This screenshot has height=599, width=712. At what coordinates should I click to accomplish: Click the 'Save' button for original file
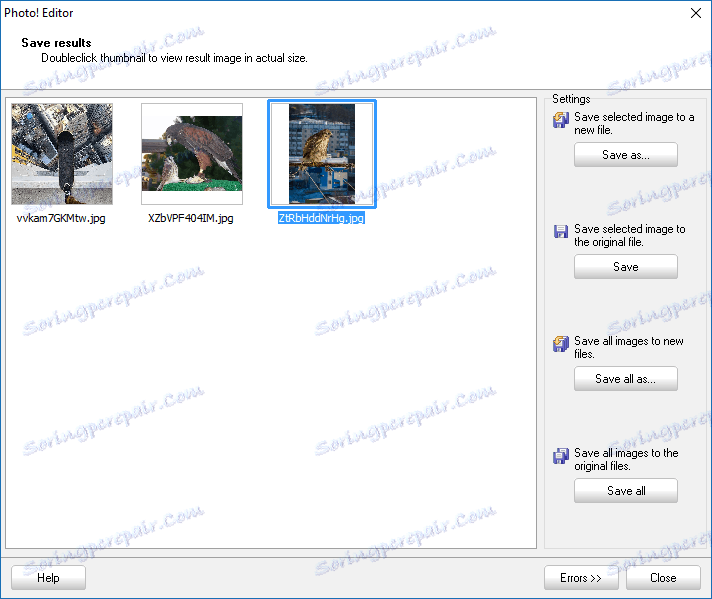(626, 267)
